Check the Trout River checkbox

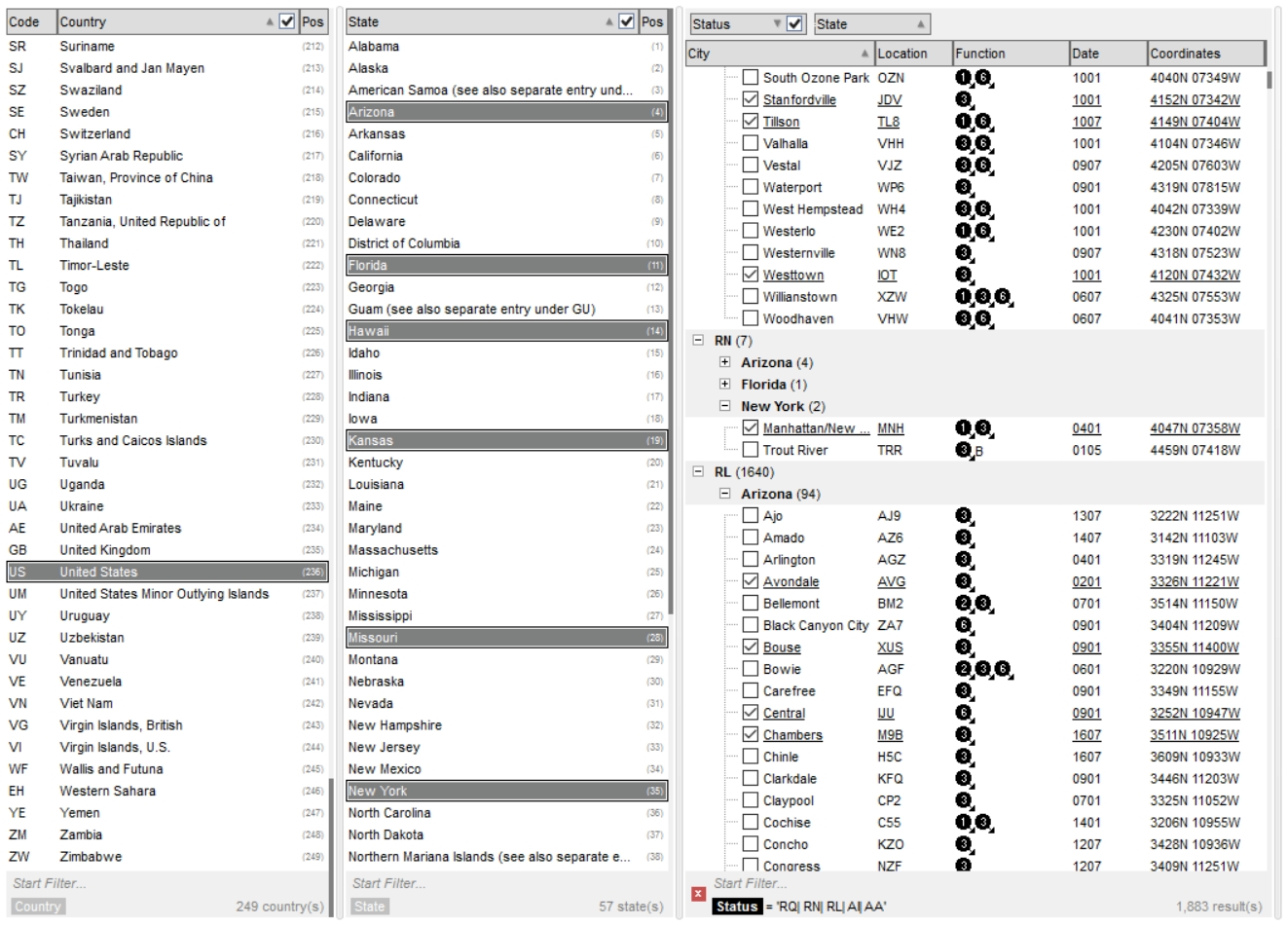[750, 450]
